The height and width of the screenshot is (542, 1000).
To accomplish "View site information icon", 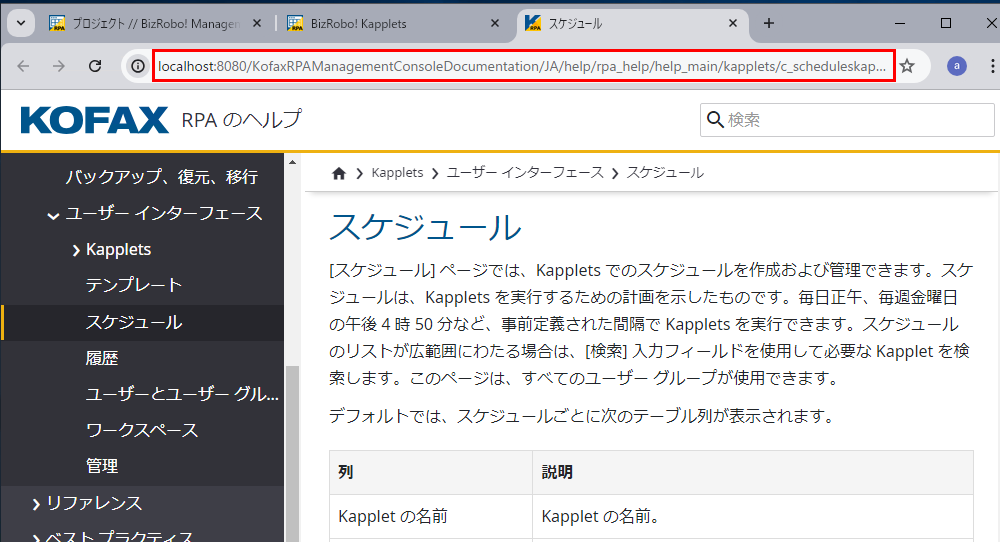I will (x=138, y=66).
